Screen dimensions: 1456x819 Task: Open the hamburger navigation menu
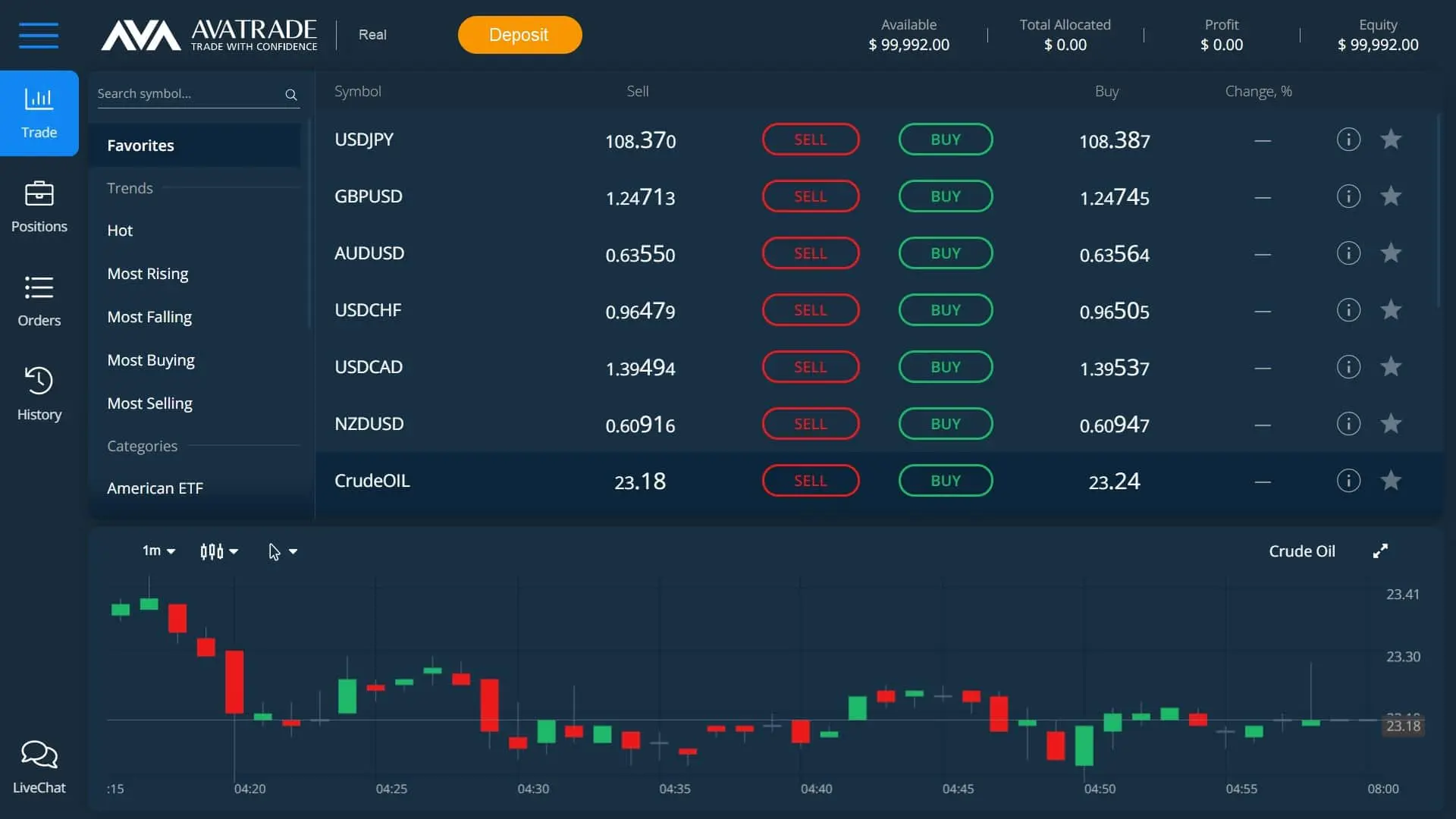39,35
